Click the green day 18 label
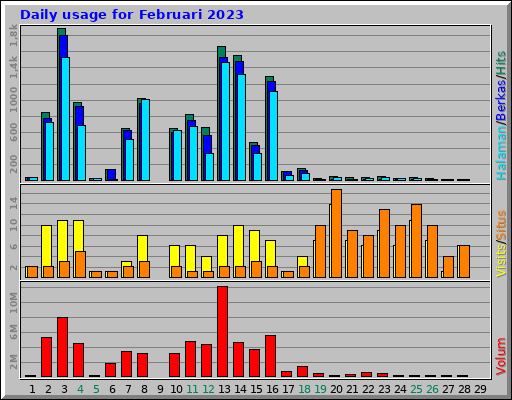Screen dimensions: 512x400 point(304,389)
